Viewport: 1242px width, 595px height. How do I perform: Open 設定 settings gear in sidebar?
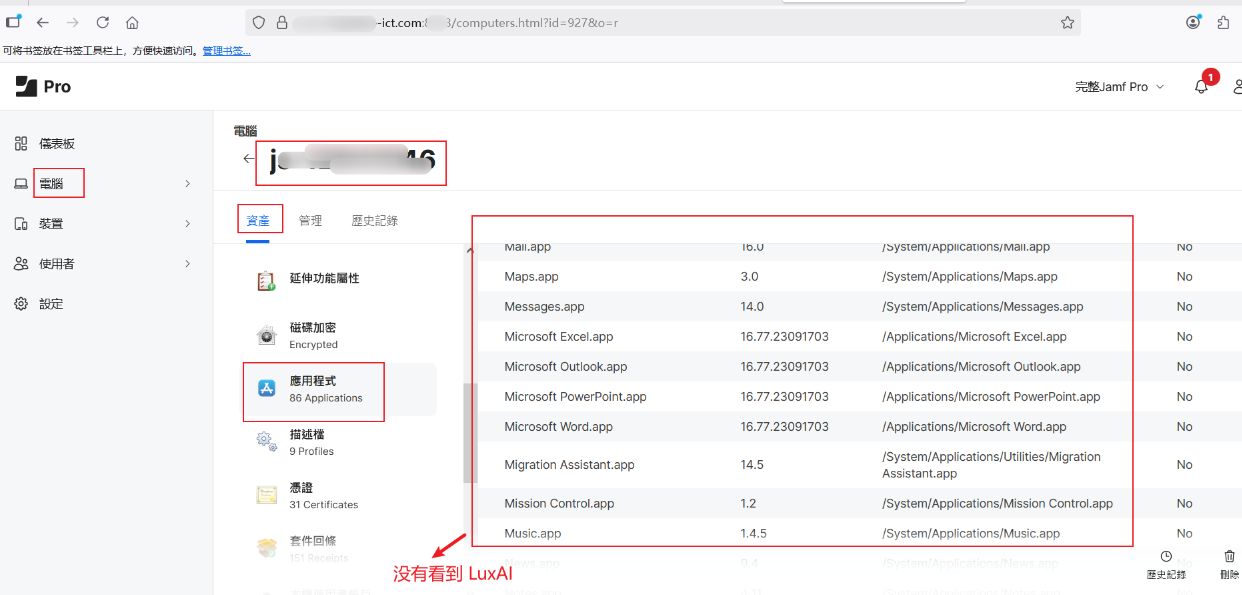click(x=50, y=304)
